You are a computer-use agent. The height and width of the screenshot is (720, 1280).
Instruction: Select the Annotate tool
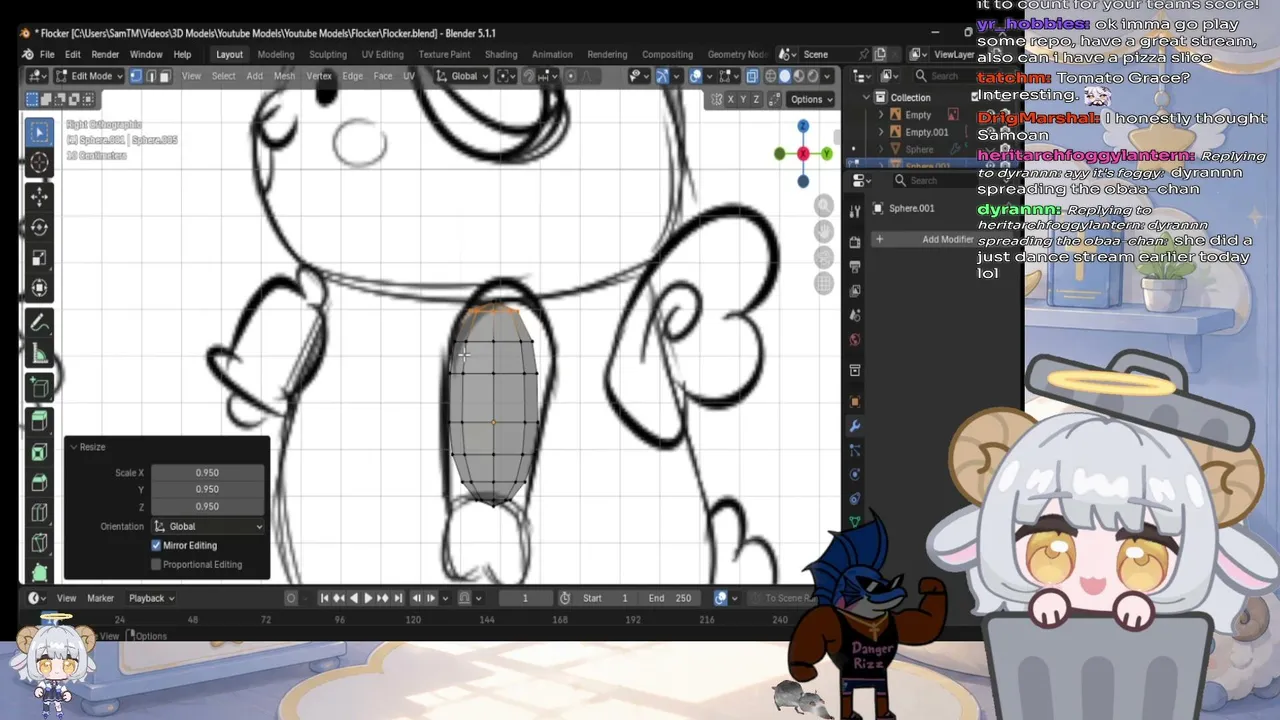[39, 323]
